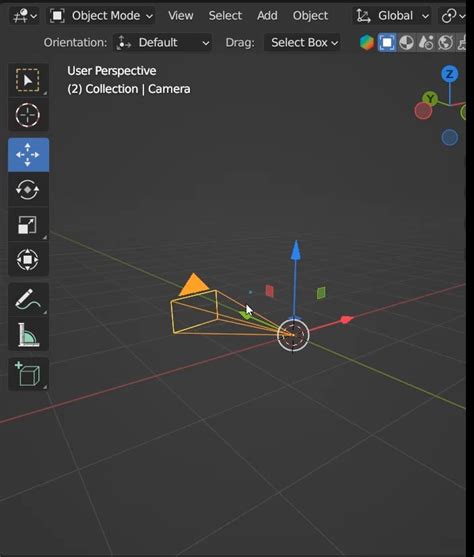Select the Scale tool
The width and height of the screenshot is (474, 557).
28,225
